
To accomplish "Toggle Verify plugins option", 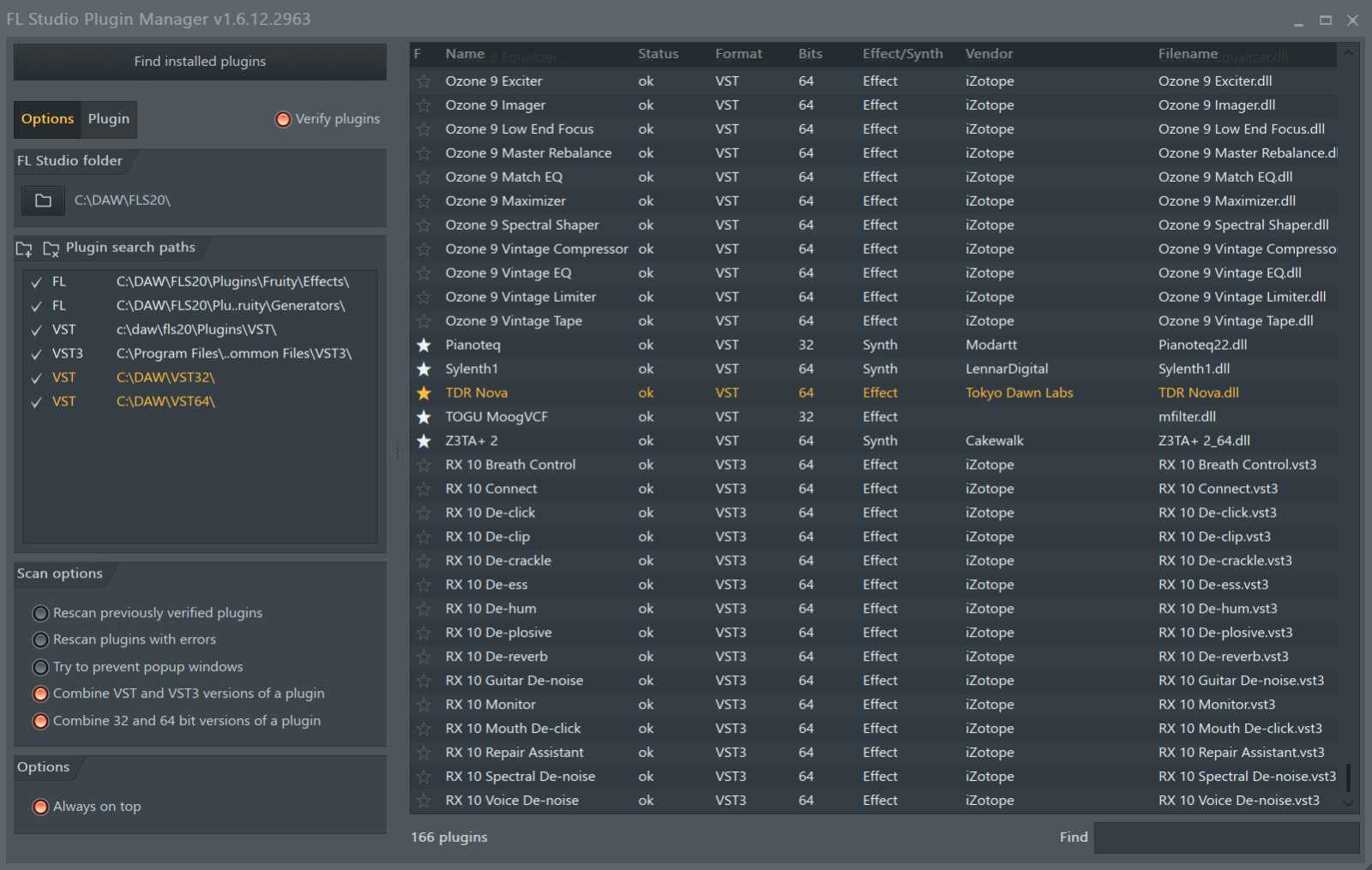I will (x=283, y=119).
